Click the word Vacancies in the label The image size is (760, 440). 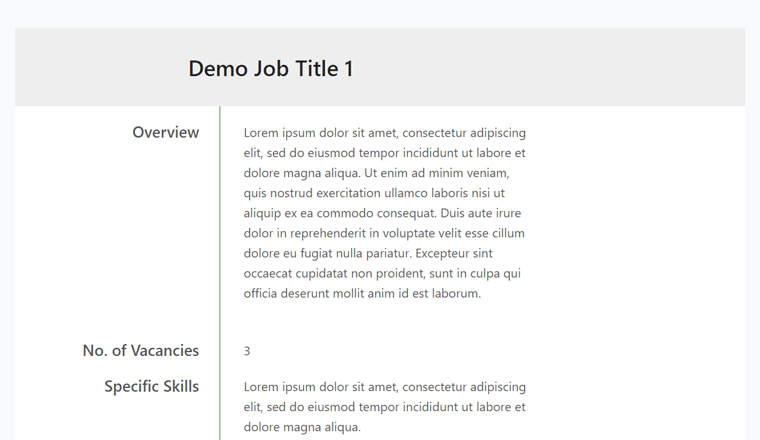point(165,350)
